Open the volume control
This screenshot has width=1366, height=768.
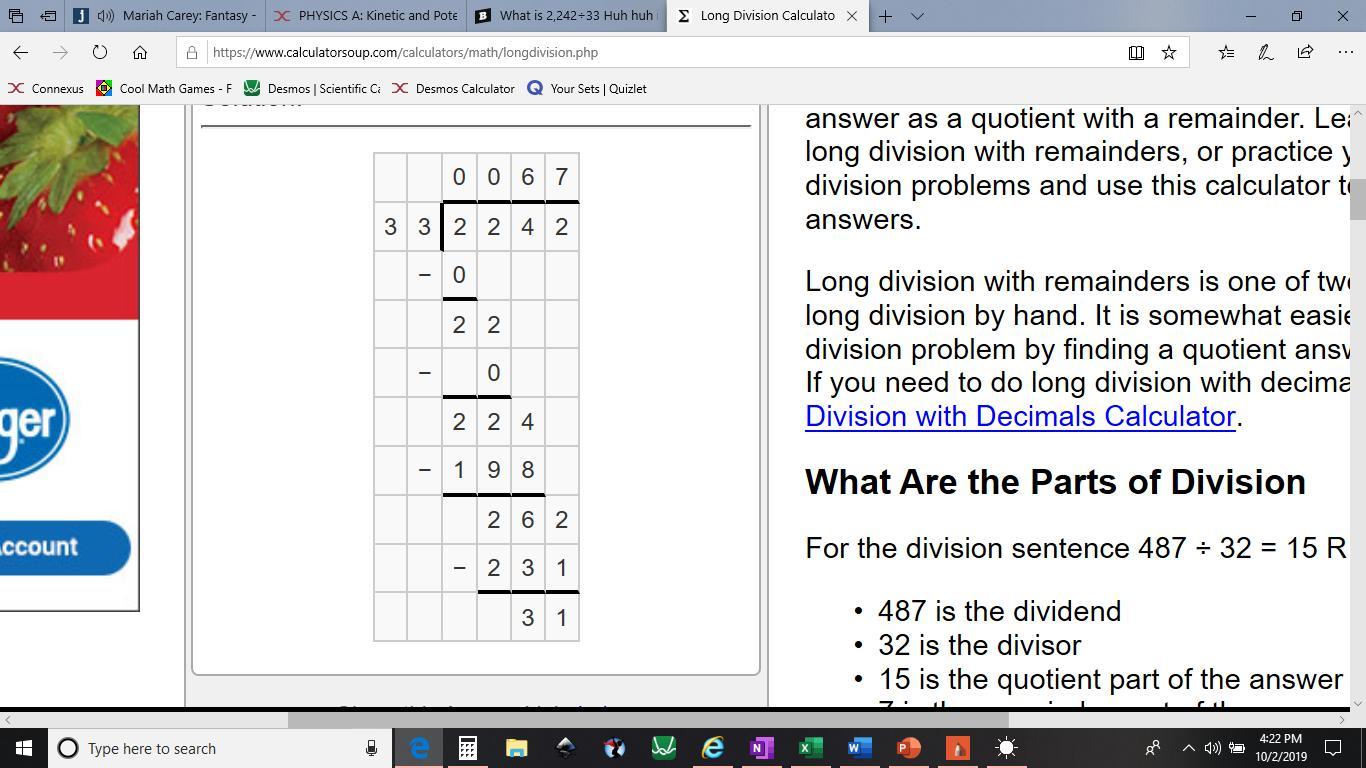(1213, 748)
